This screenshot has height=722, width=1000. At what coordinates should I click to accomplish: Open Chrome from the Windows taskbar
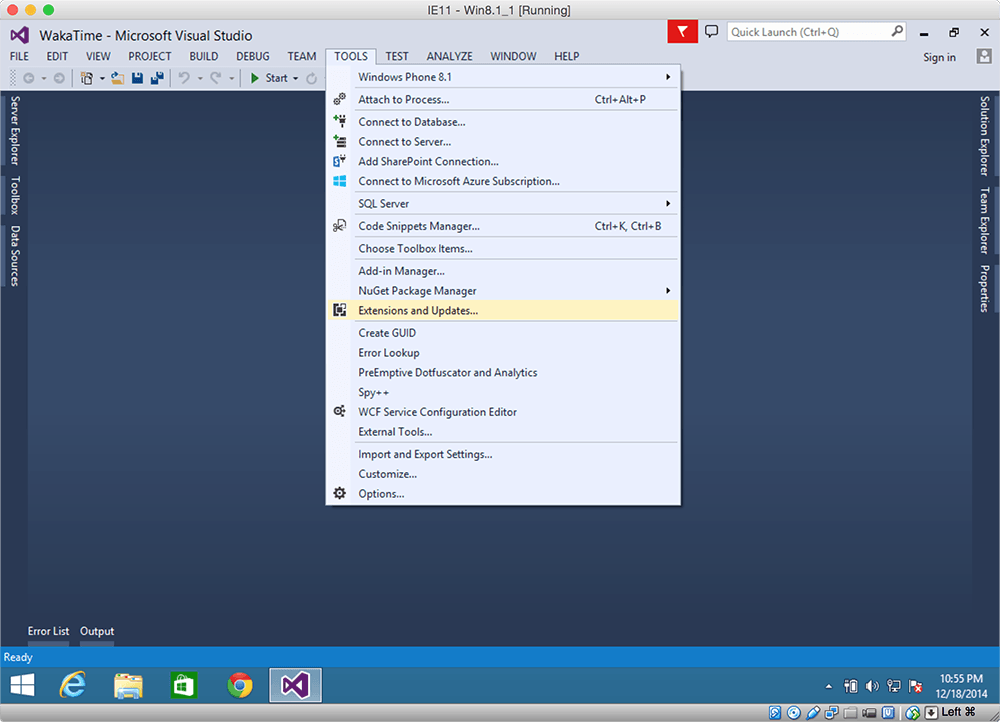239,685
